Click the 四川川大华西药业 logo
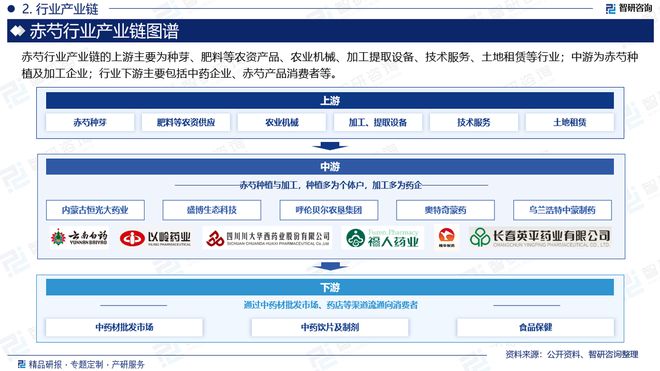This screenshot has height=371, width=660. (x=267, y=238)
